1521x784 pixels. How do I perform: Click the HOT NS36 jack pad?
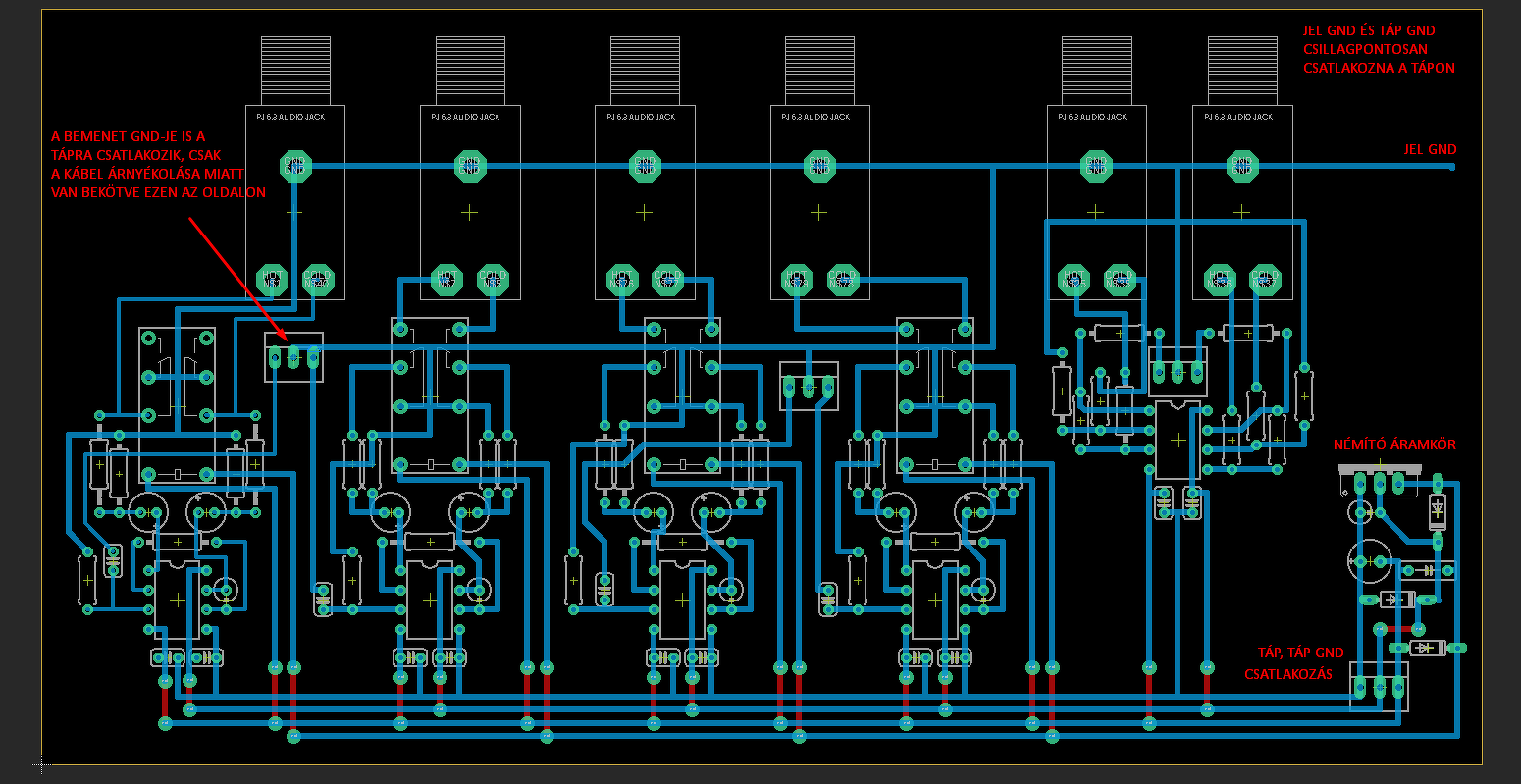tap(1219, 280)
